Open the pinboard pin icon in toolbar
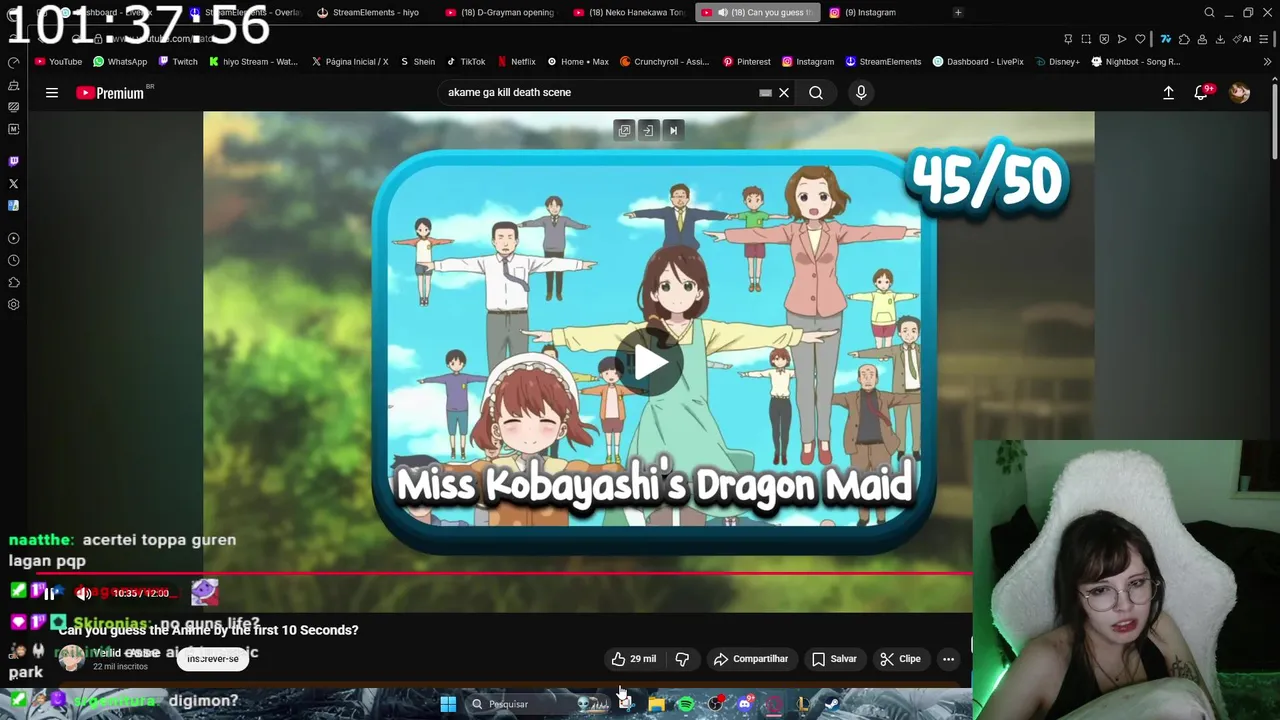This screenshot has width=1280, height=720. pyautogui.click(x=1068, y=39)
